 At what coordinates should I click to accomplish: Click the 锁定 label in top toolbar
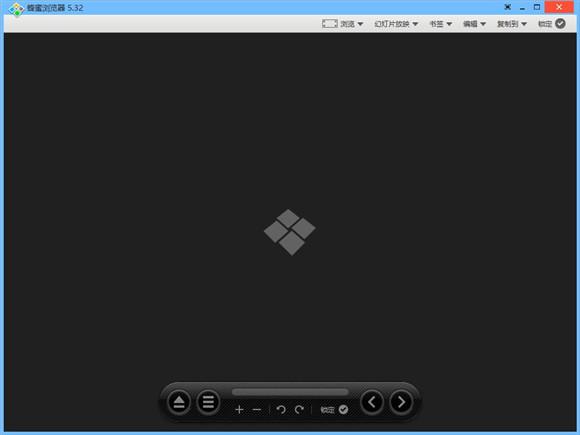[x=545, y=24]
